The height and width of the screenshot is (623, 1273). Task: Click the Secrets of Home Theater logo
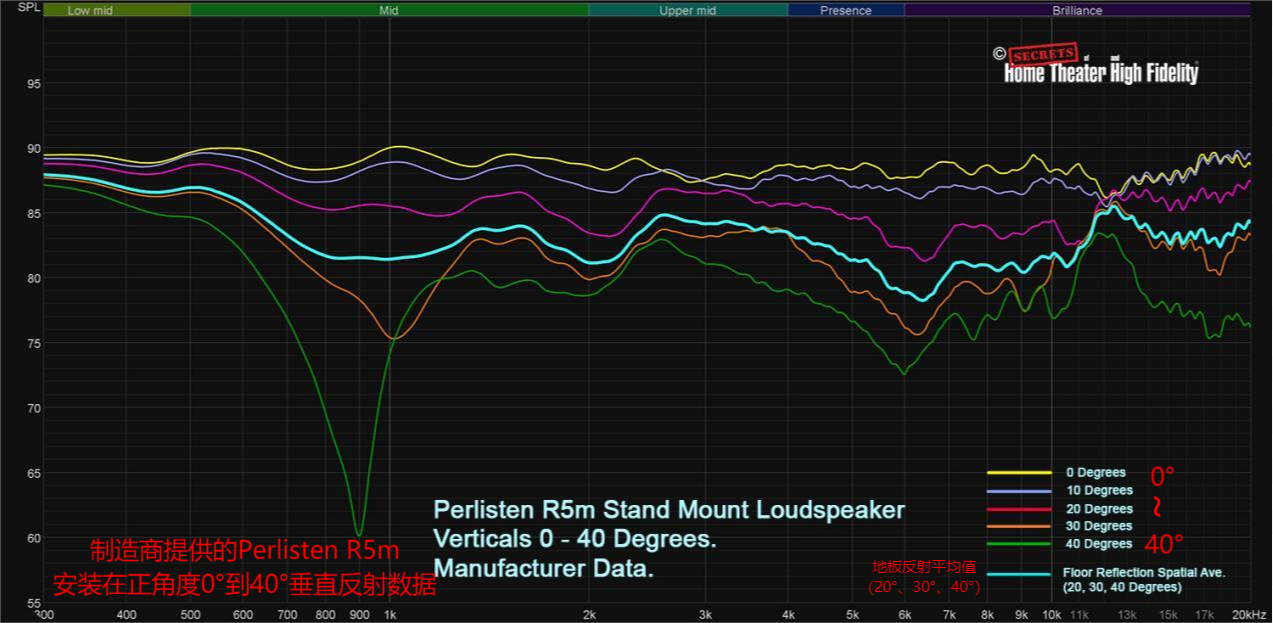tap(1102, 66)
